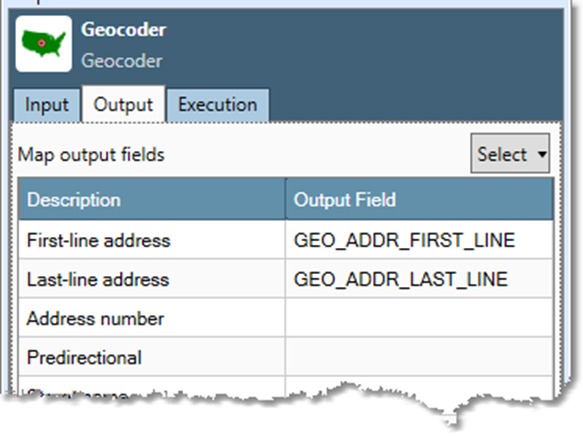Select the First-line address row

(x=286, y=240)
